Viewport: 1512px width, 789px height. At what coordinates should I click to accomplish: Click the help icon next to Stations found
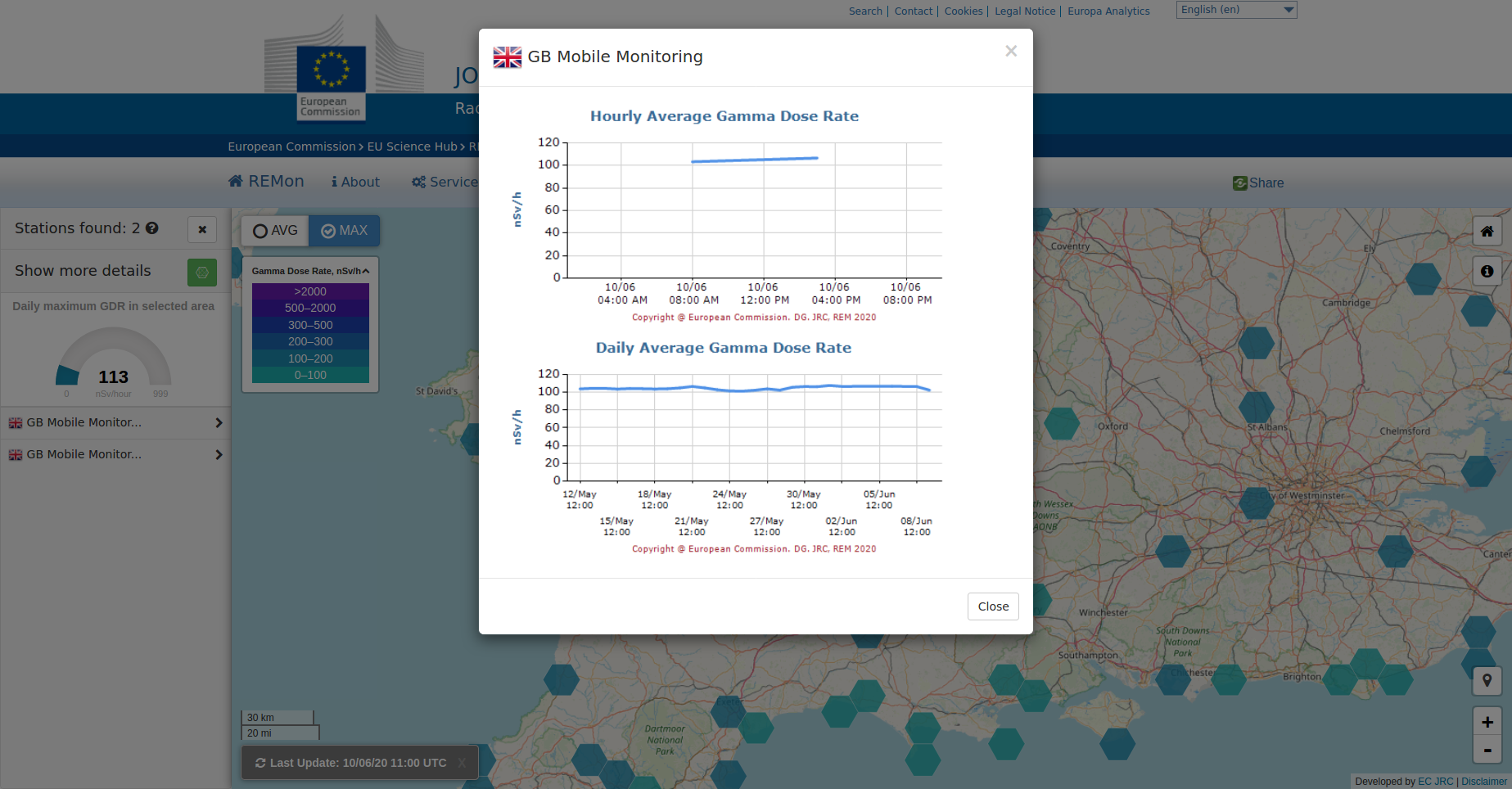tap(151, 228)
